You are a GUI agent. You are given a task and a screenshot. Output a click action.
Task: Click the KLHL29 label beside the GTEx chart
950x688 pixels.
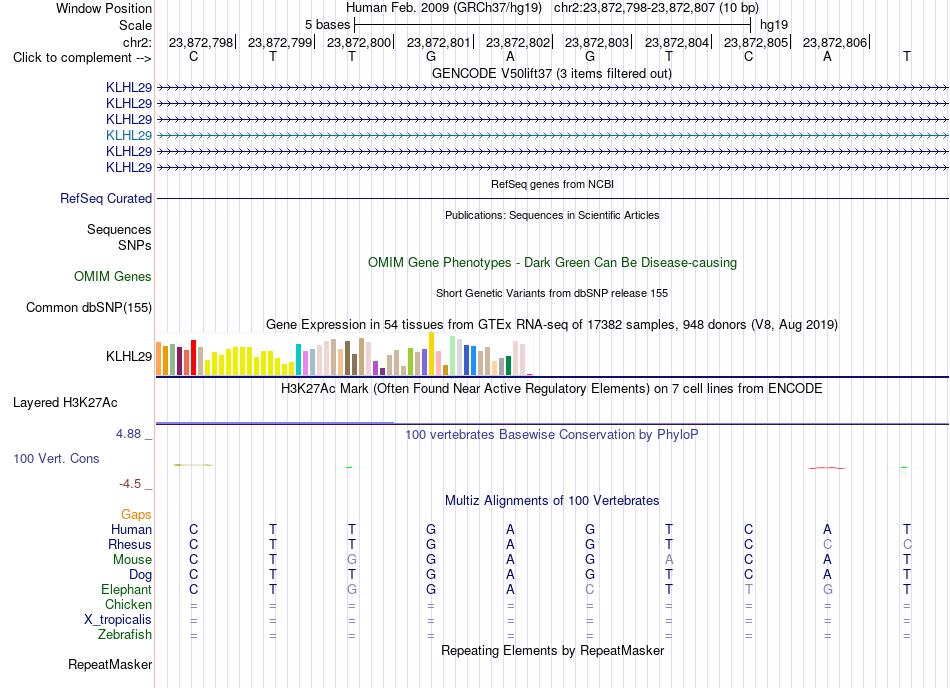pyautogui.click(x=128, y=356)
